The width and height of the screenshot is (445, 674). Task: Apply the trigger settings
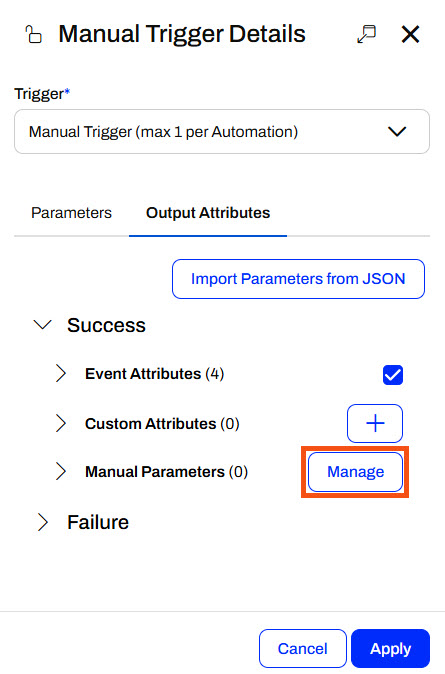390,649
